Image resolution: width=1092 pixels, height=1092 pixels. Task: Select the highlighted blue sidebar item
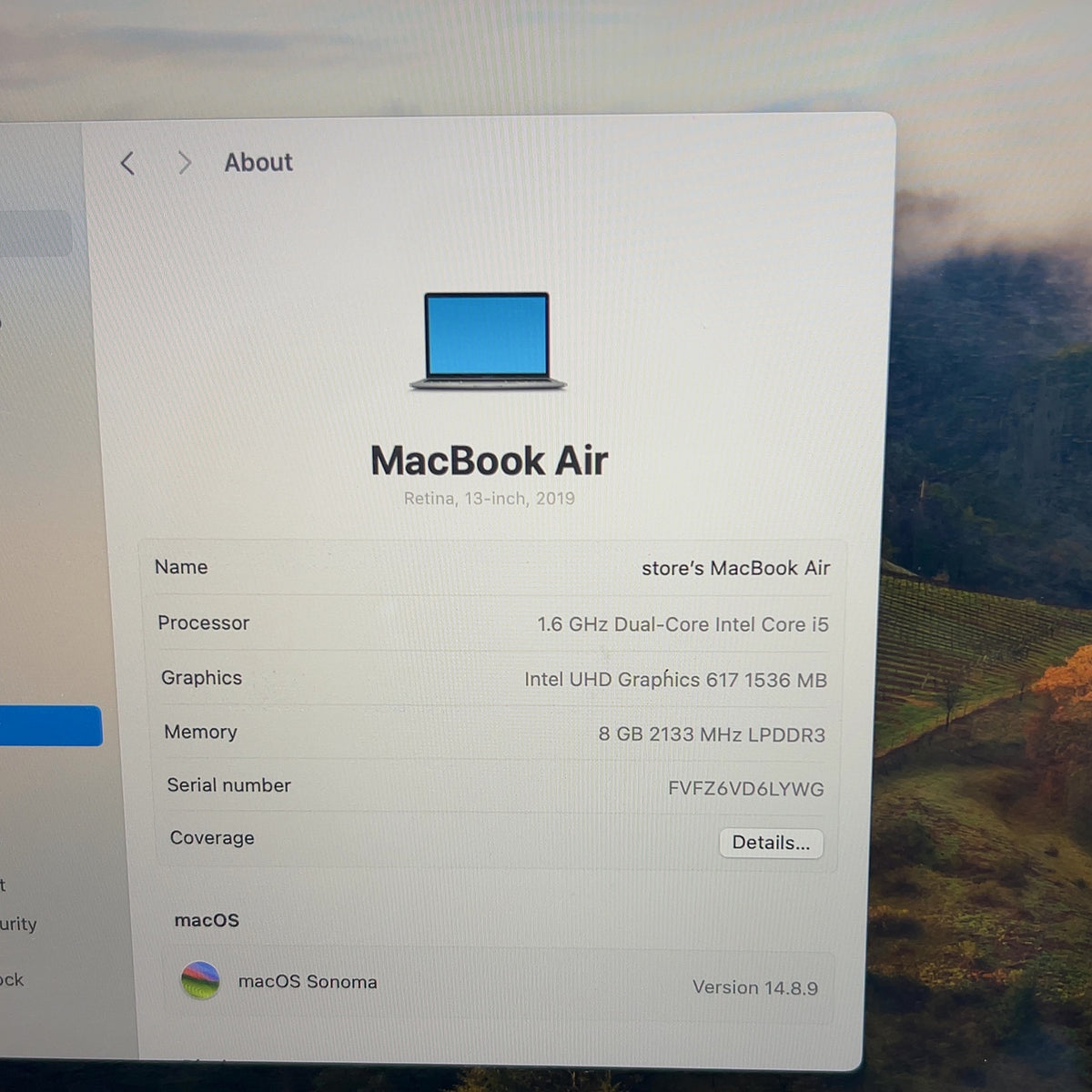(50, 725)
